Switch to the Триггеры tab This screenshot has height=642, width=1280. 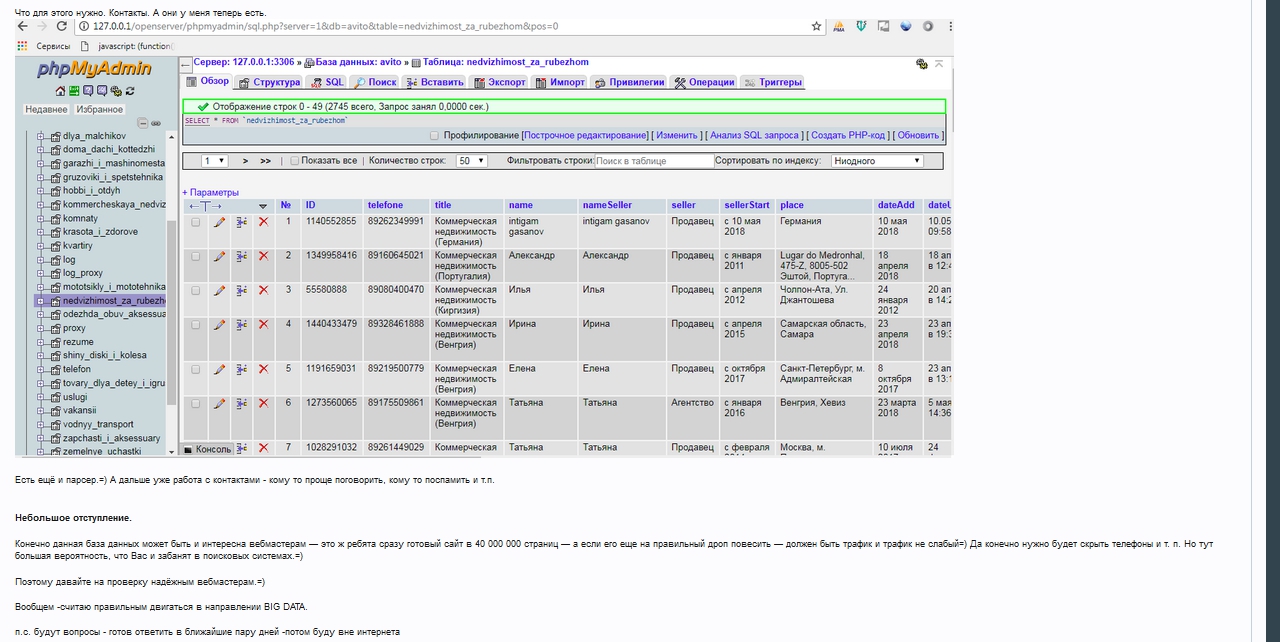tap(773, 82)
